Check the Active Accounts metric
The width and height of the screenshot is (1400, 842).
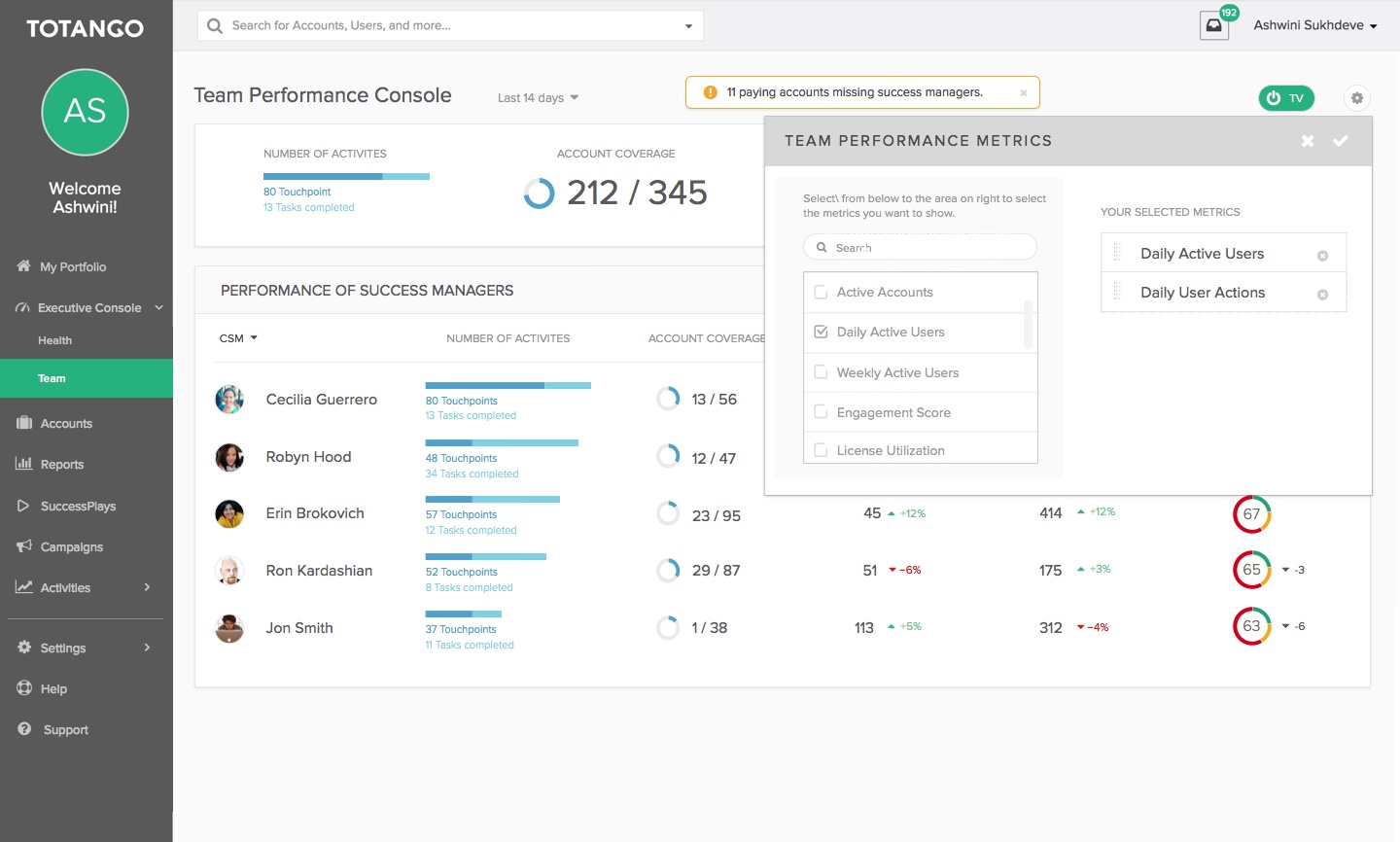click(821, 292)
